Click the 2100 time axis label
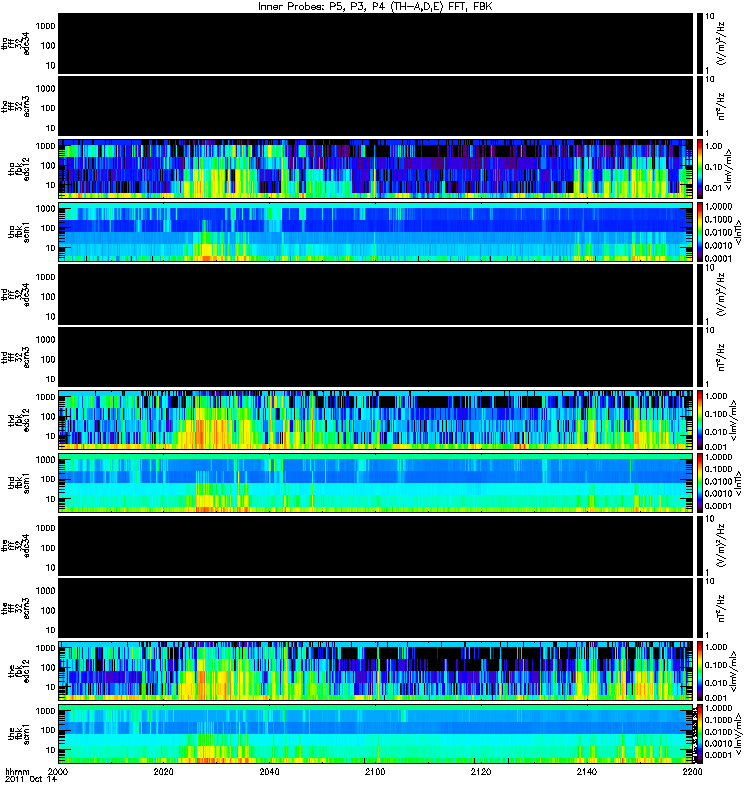Image resolution: width=750 pixels, height=800 pixels. coord(375,772)
